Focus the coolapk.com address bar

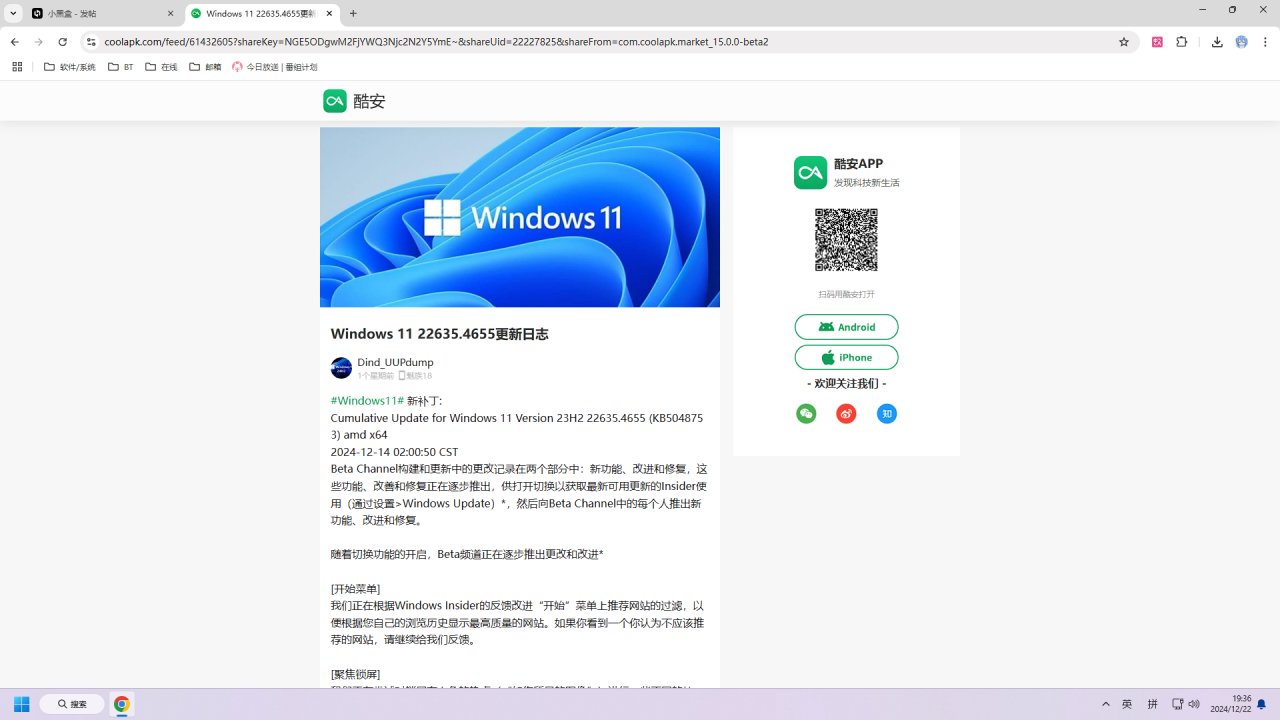coord(600,42)
